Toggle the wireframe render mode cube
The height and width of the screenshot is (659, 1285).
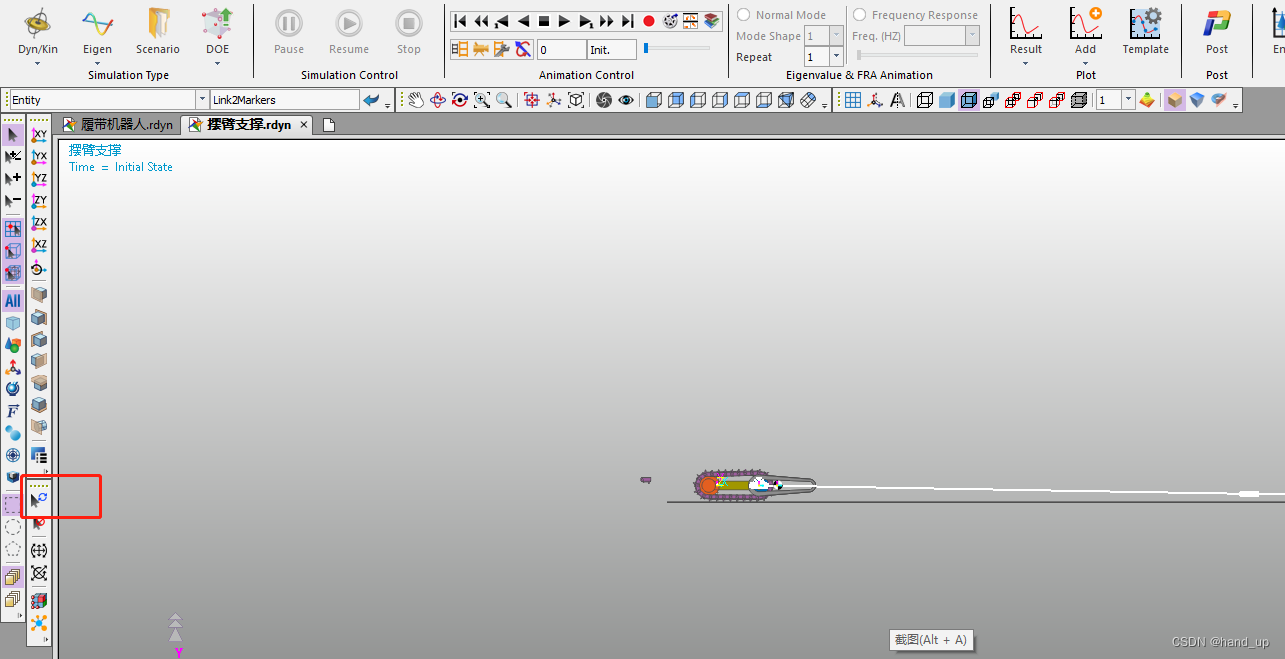click(924, 100)
